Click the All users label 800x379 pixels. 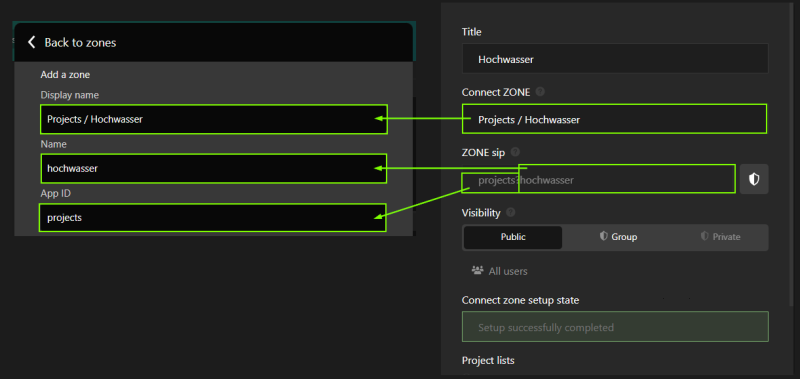(508, 271)
